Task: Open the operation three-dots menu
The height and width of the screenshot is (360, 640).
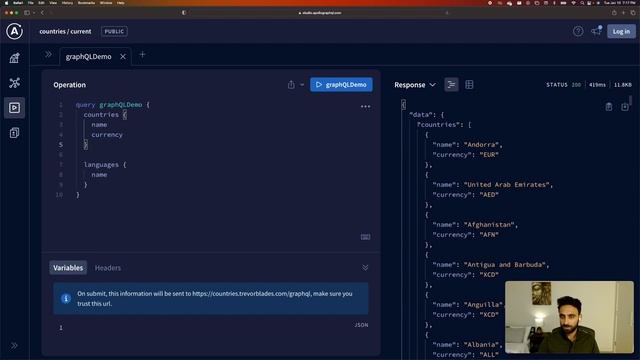Action: [365, 107]
